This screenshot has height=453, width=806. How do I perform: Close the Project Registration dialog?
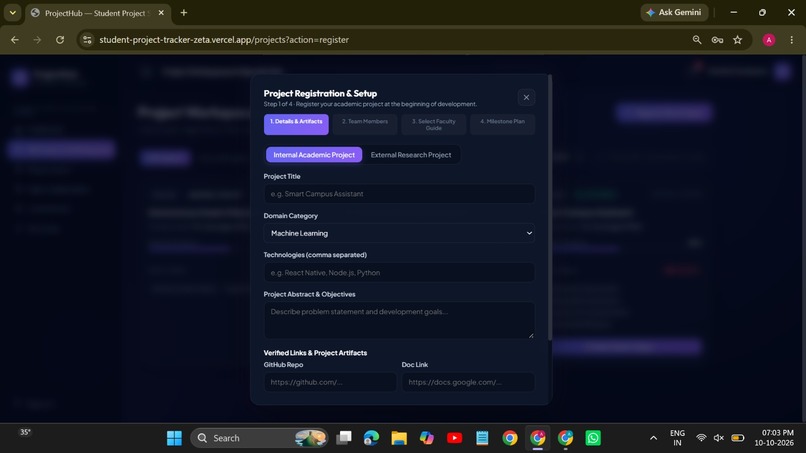click(x=526, y=97)
